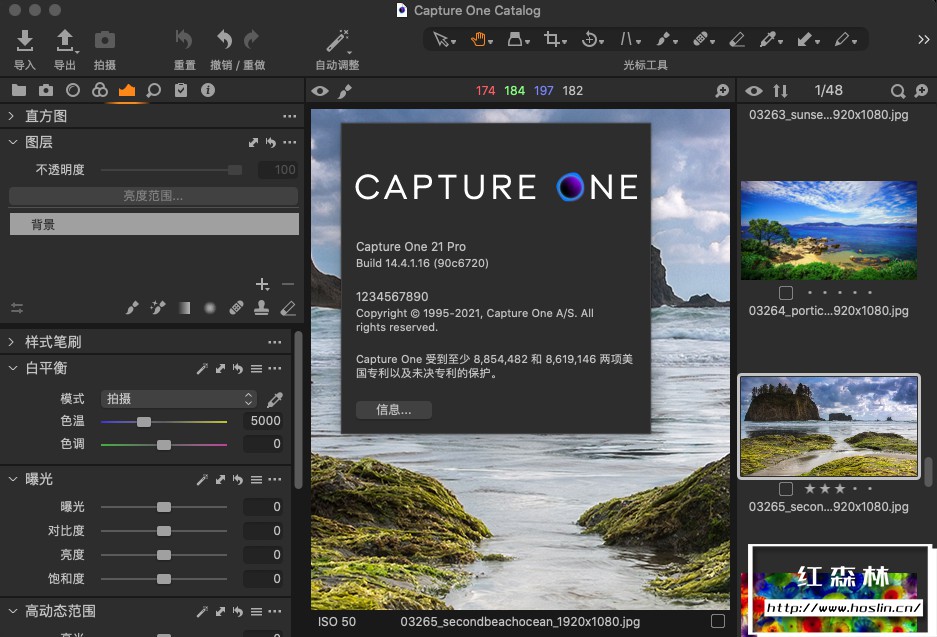Toggle viewer eye icon above the image
This screenshot has width=937, height=637.
(320, 91)
